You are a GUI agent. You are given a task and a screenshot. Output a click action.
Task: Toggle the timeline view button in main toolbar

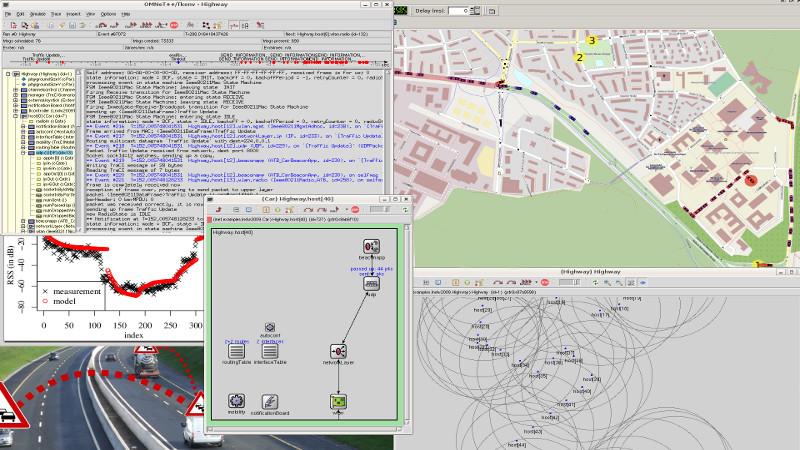(x=234, y=25)
